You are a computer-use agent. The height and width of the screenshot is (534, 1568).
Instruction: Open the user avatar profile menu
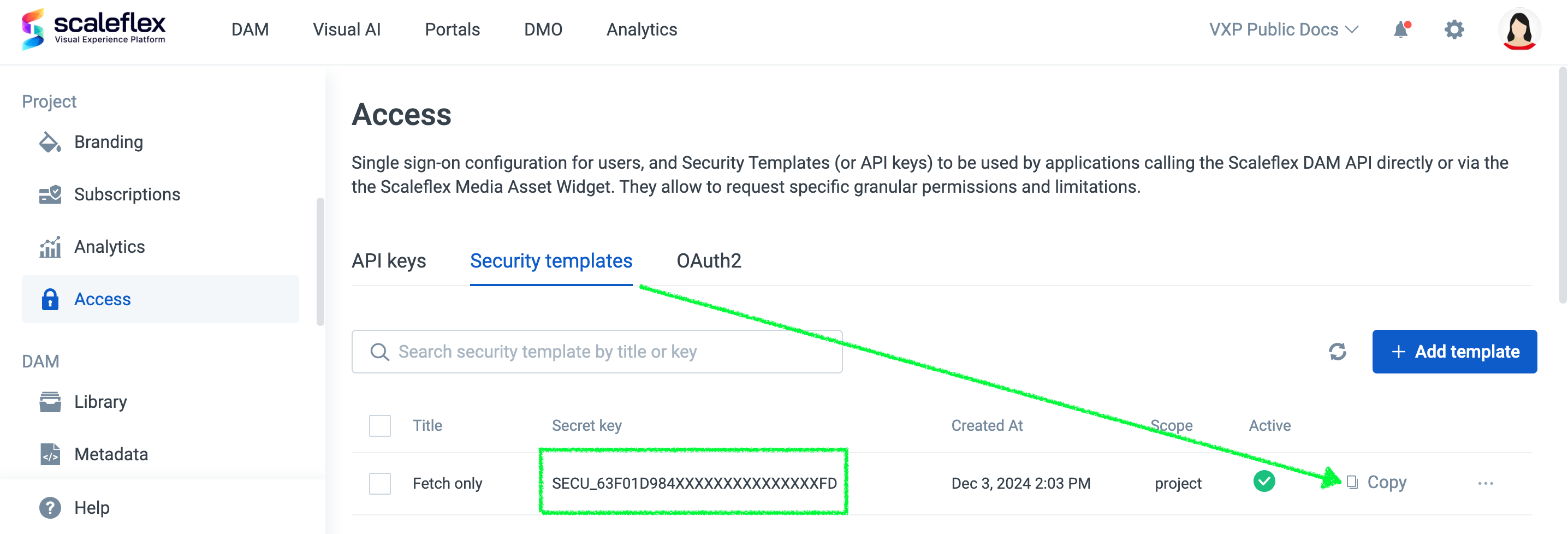click(x=1519, y=29)
